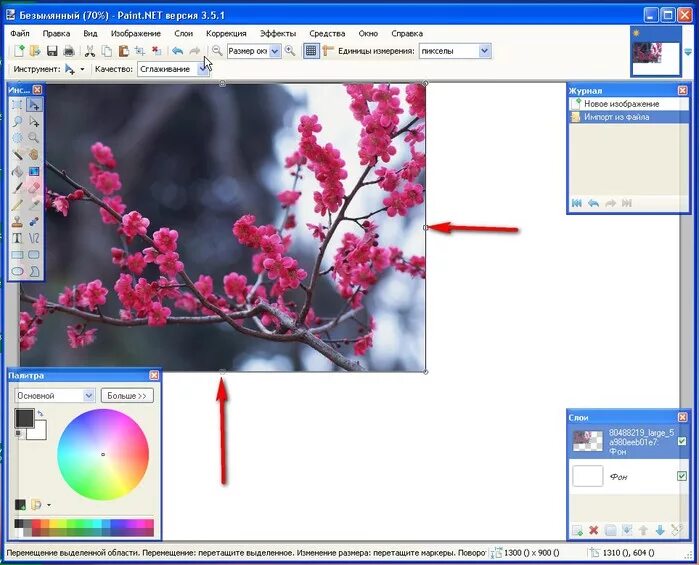Activate the Zoom magnifier tool

tap(34, 138)
